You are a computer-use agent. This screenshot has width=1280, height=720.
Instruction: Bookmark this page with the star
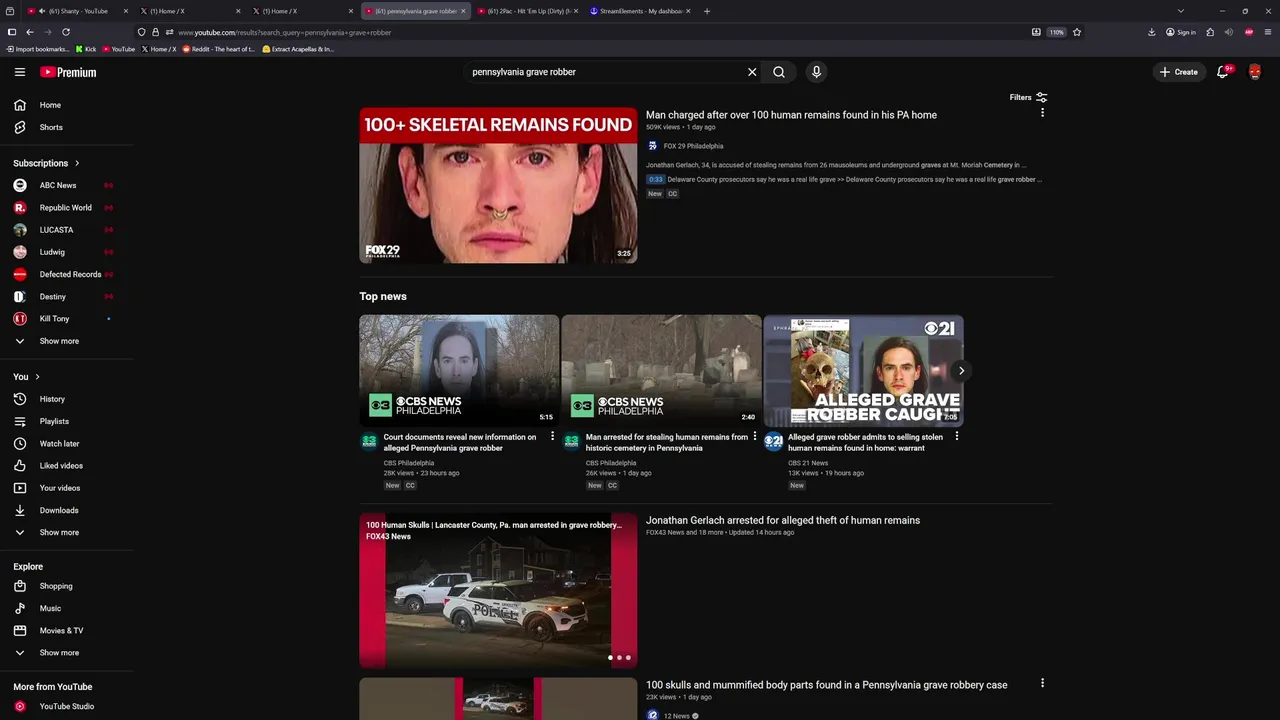pos(1077,32)
